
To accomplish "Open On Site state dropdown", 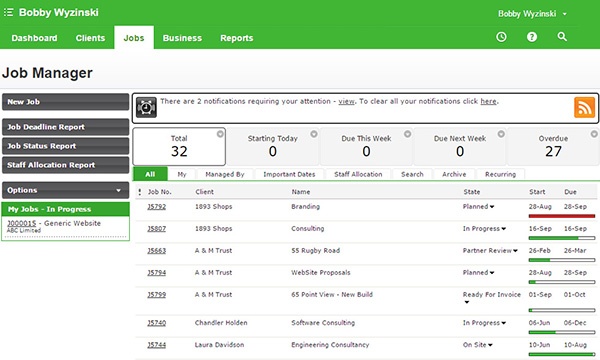I will (x=490, y=345).
